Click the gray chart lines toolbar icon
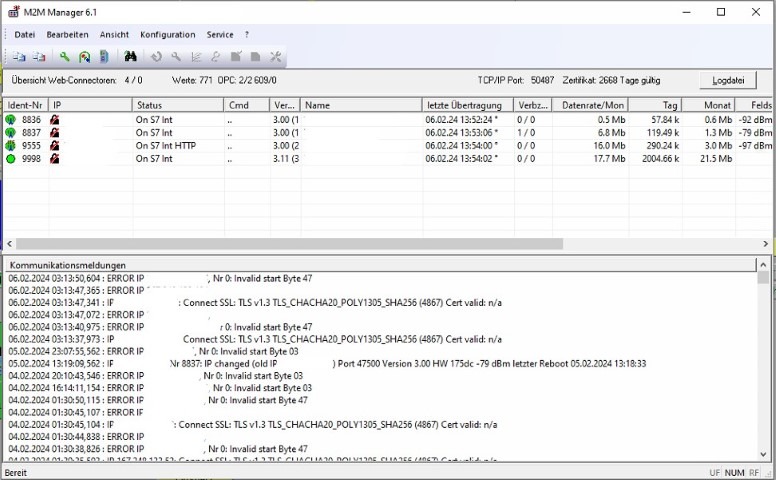 pyautogui.click(x=196, y=57)
